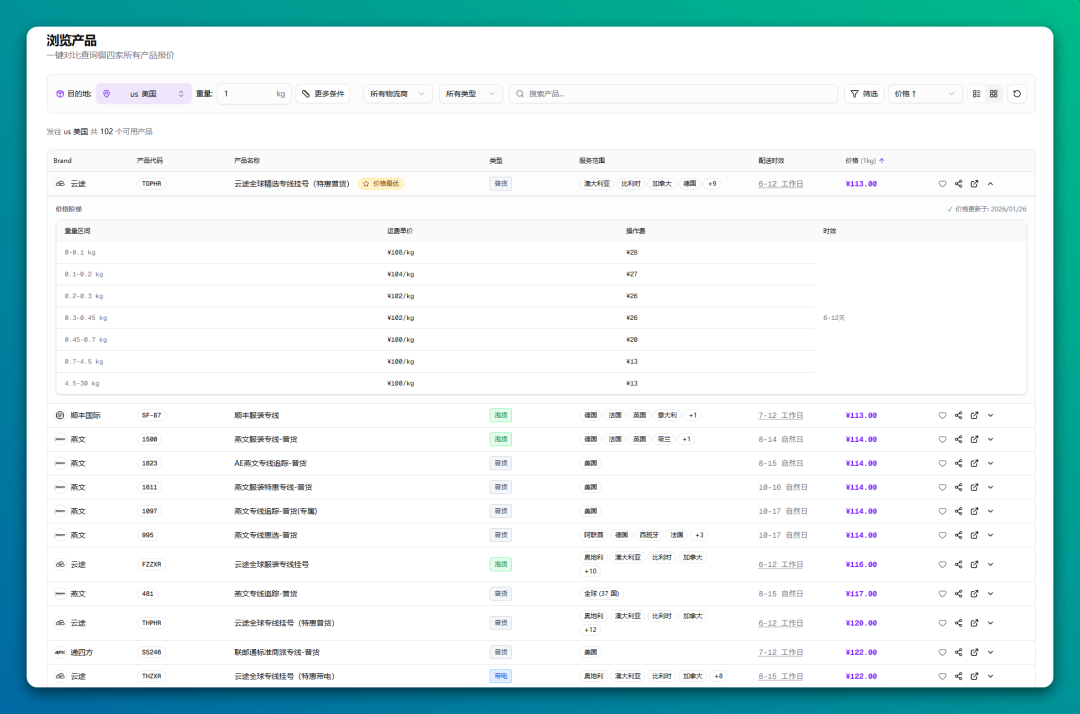Open TDPHR product in new window
This screenshot has height=714, width=1080.
(x=974, y=184)
